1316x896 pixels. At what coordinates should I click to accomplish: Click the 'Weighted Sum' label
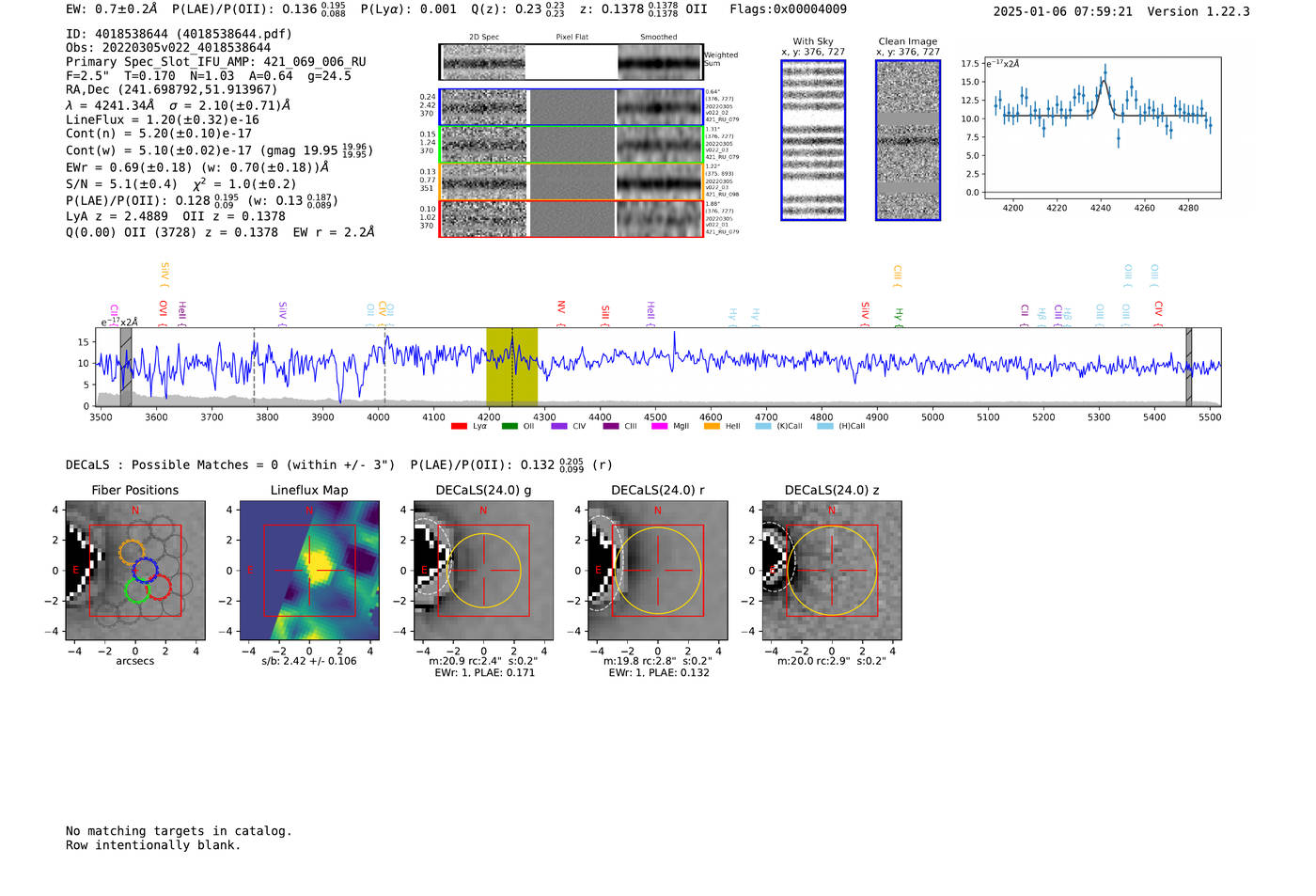(721, 59)
